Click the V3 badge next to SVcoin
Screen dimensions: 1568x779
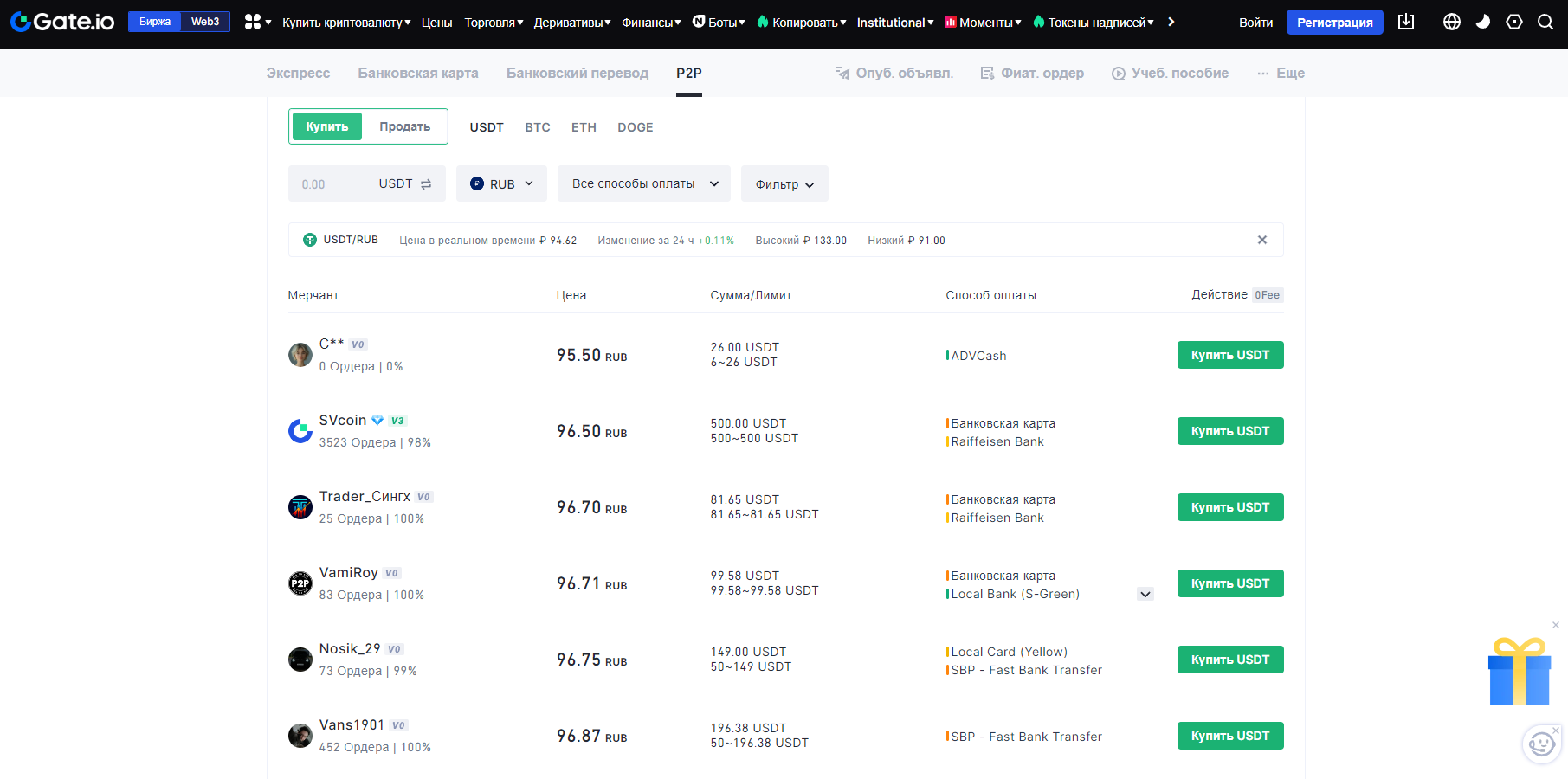tap(397, 421)
